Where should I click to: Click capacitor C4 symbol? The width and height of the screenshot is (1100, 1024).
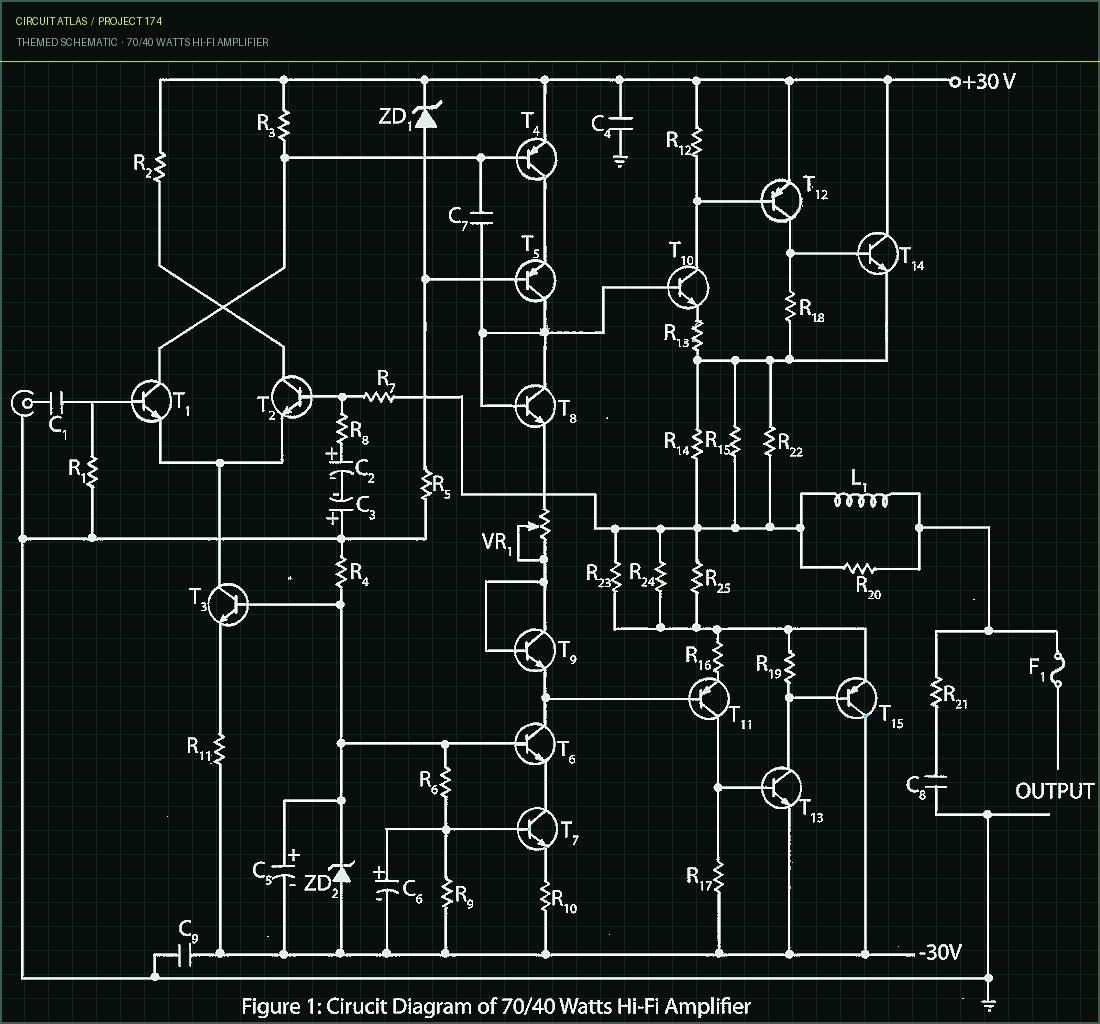click(x=619, y=124)
